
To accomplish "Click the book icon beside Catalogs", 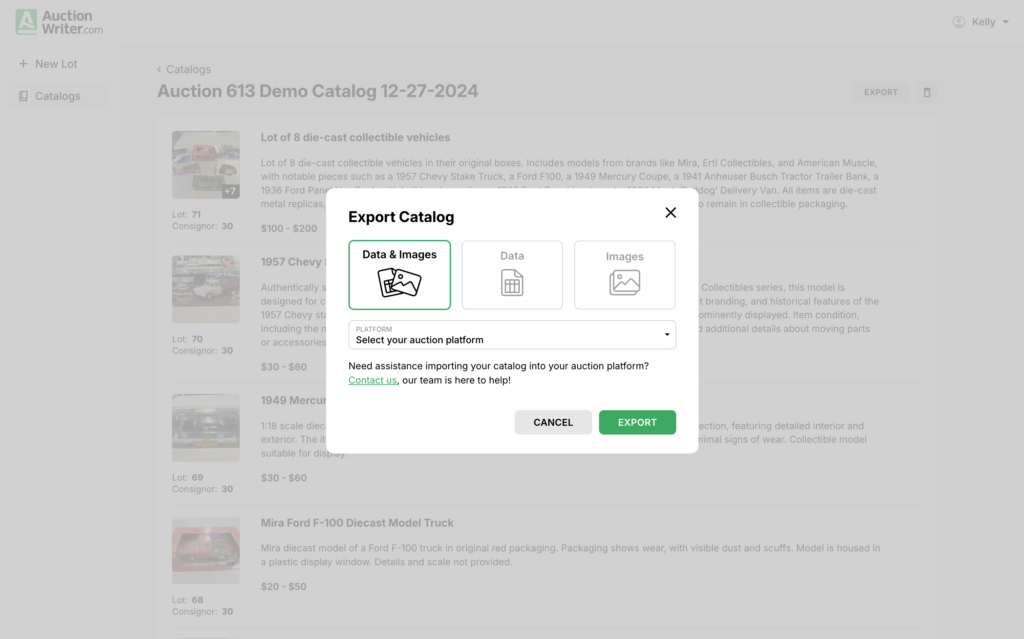I will tap(23, 96).
